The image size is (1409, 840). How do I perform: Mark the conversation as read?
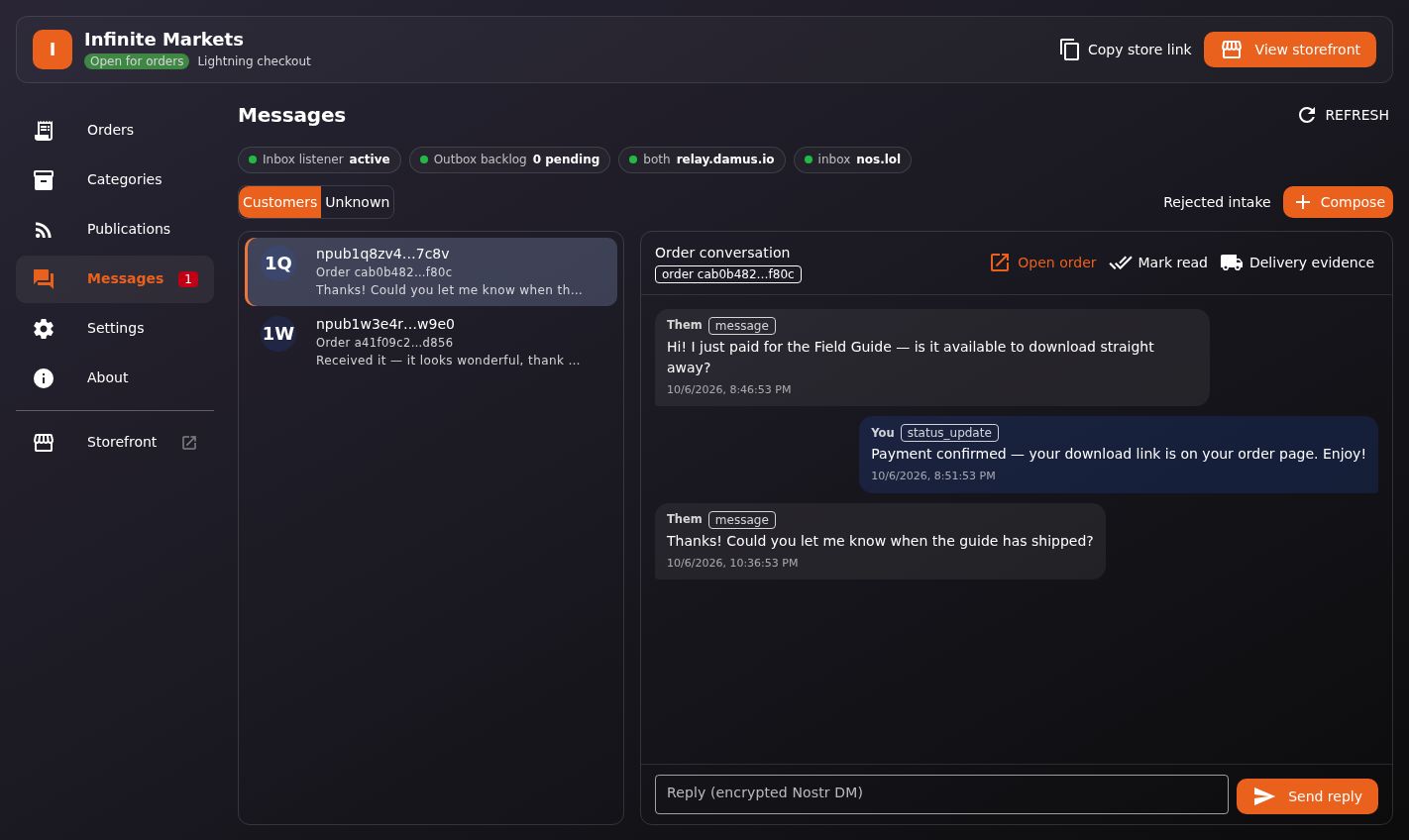click(1158, 262)
